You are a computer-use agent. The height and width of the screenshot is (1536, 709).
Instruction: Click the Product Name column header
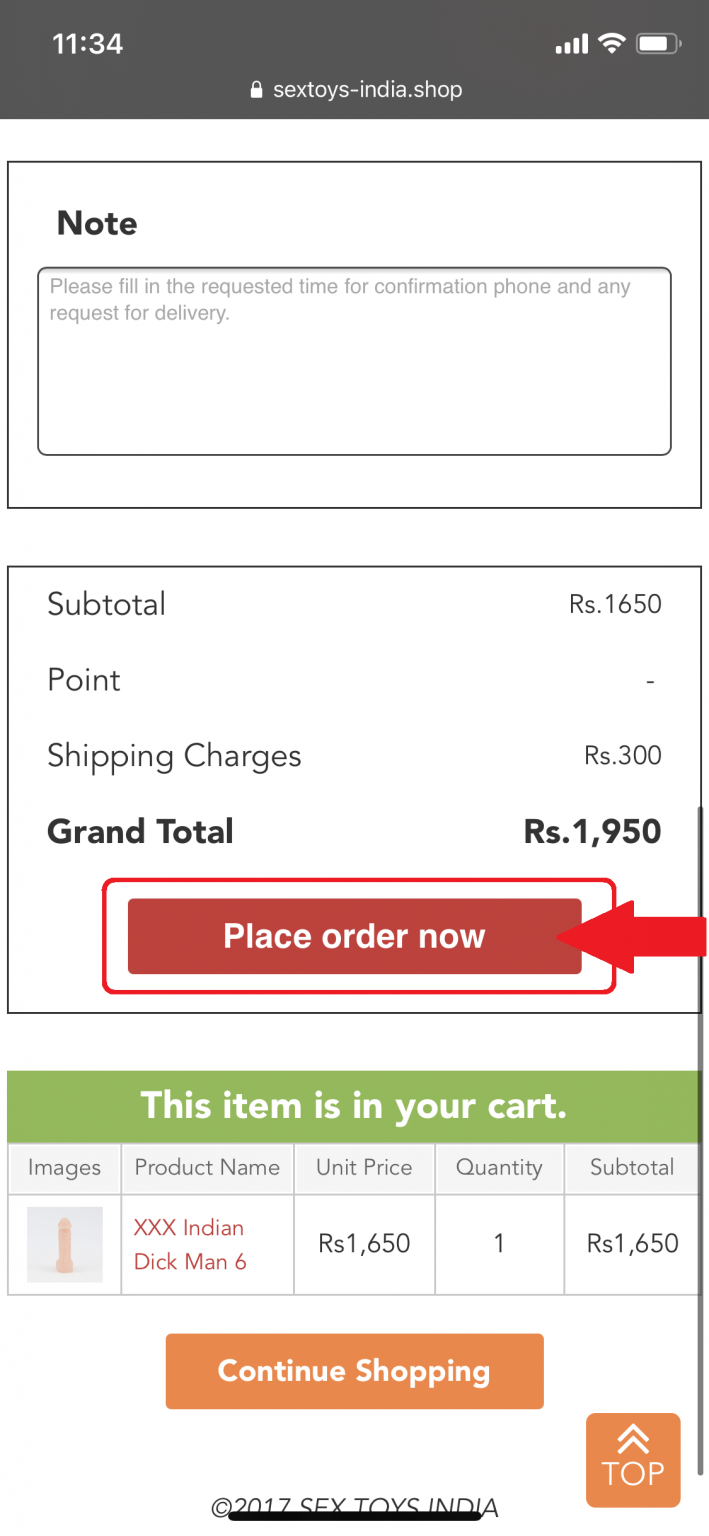[207, 1167]
